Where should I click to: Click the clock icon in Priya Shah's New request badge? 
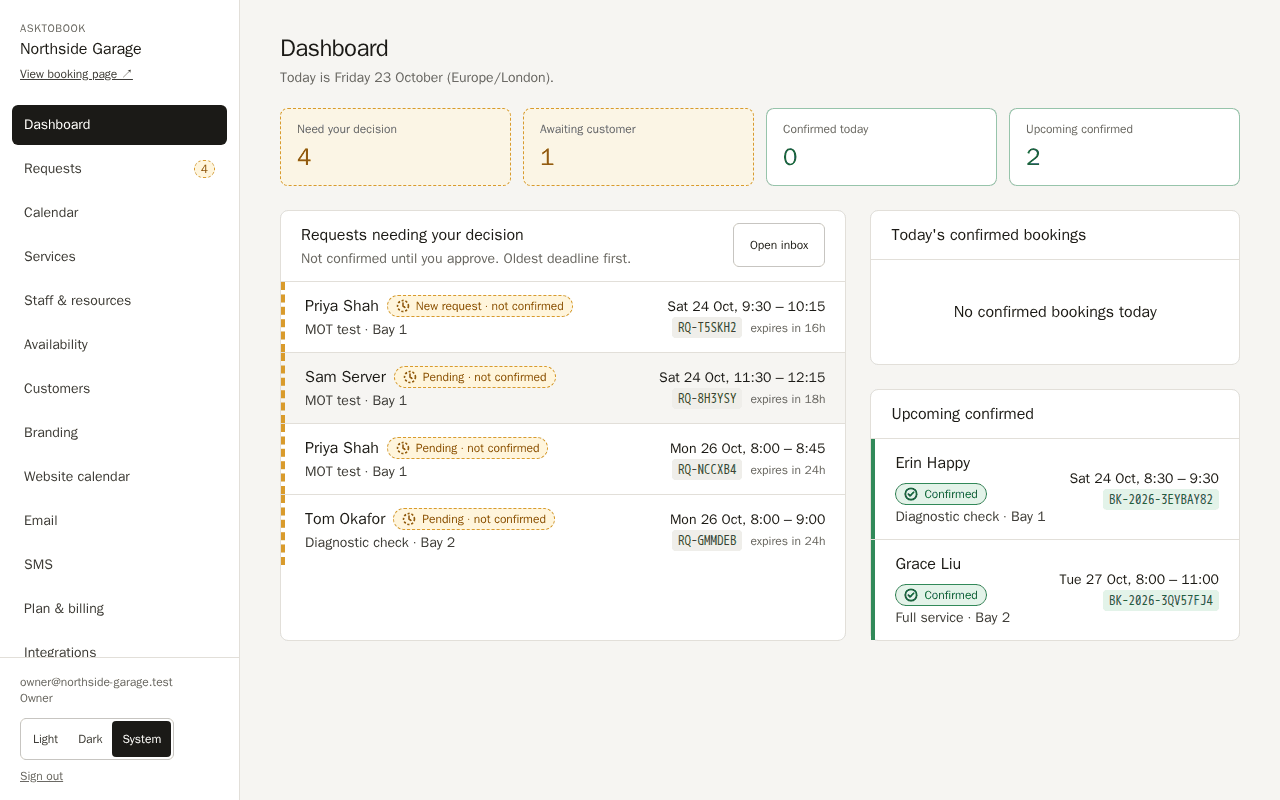403,306
